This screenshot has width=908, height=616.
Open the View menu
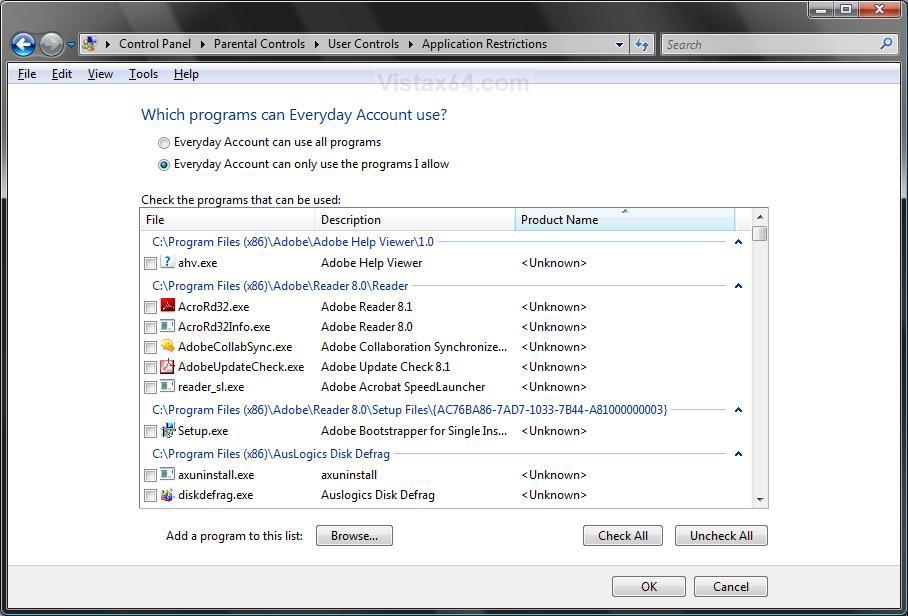[100, 74]
